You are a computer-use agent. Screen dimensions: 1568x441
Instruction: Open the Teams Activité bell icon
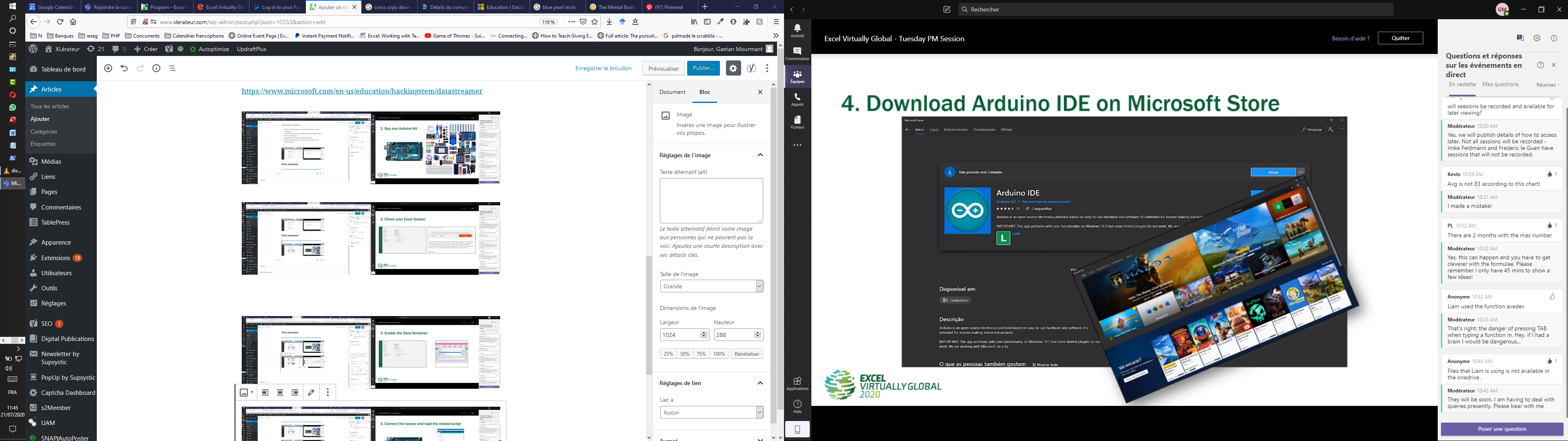point(797,31)
